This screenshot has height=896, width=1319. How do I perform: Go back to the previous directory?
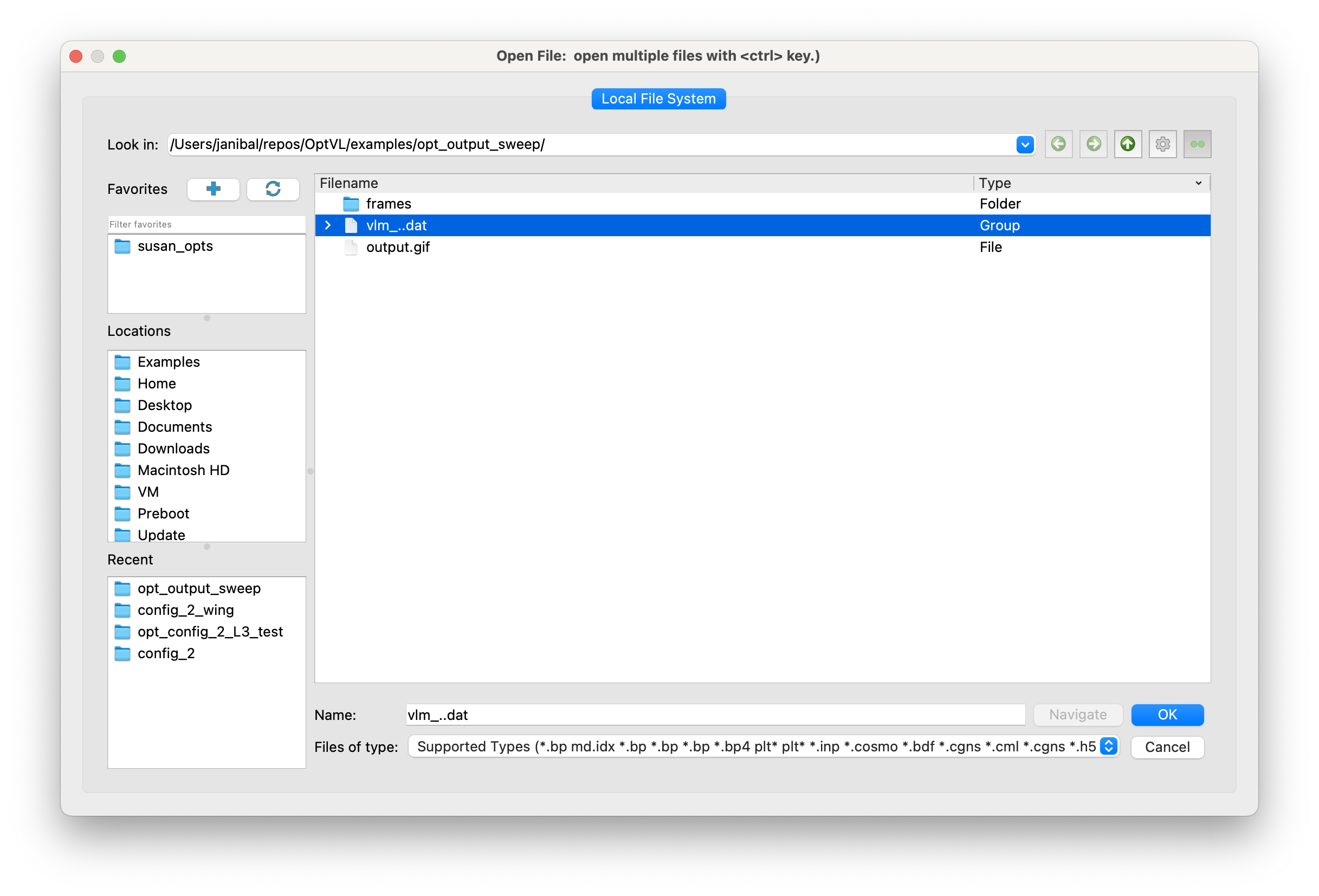tap(1058, 144)
